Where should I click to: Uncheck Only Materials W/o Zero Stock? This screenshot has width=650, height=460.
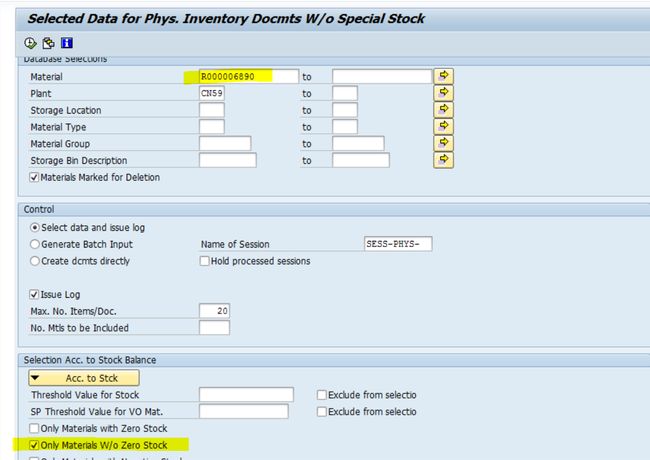pyautogui.click(x=34, y=445)
